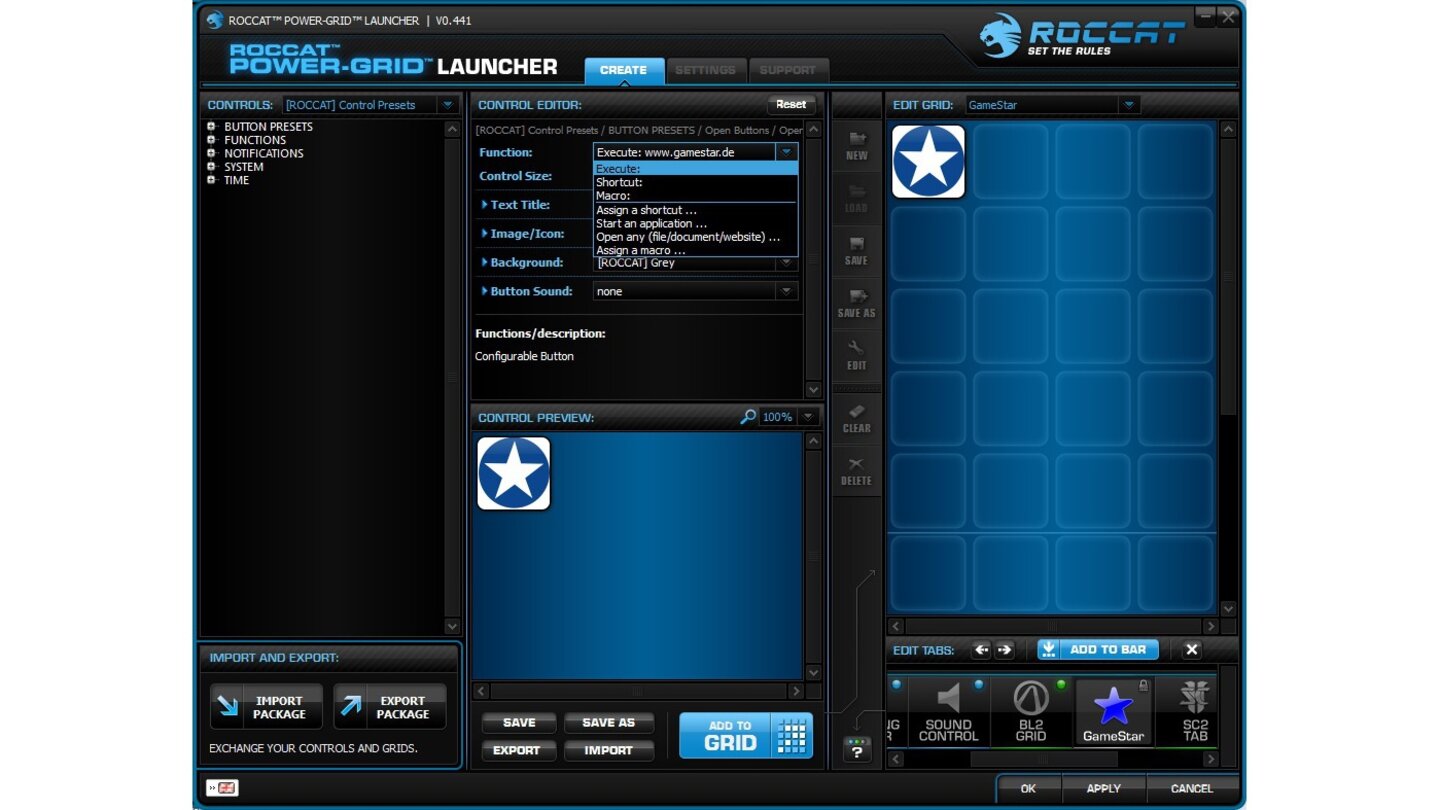Move tab right with right-arrow icon
Screen dimensions: 1440x810
(x=1005, y=650)
